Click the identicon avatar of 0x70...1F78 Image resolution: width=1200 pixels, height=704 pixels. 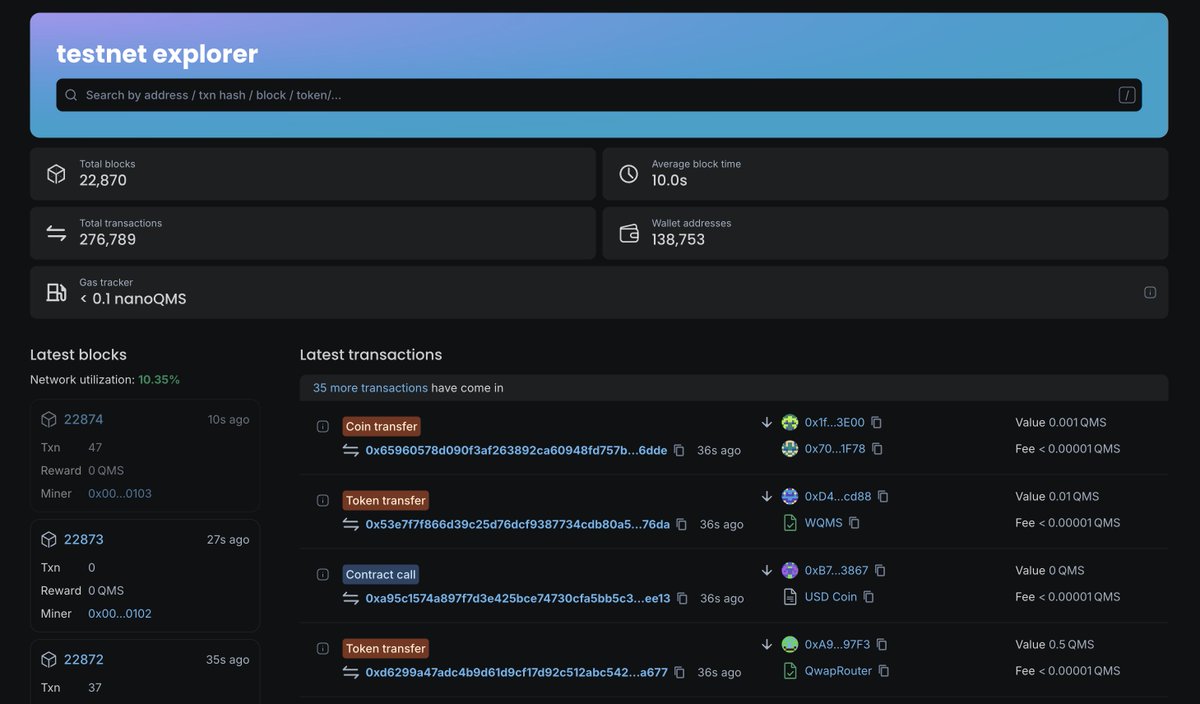point(790,449)
